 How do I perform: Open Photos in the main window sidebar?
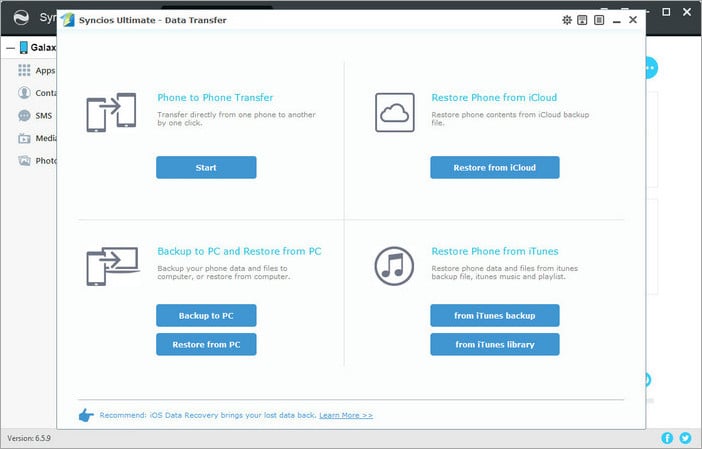point(37,160)
